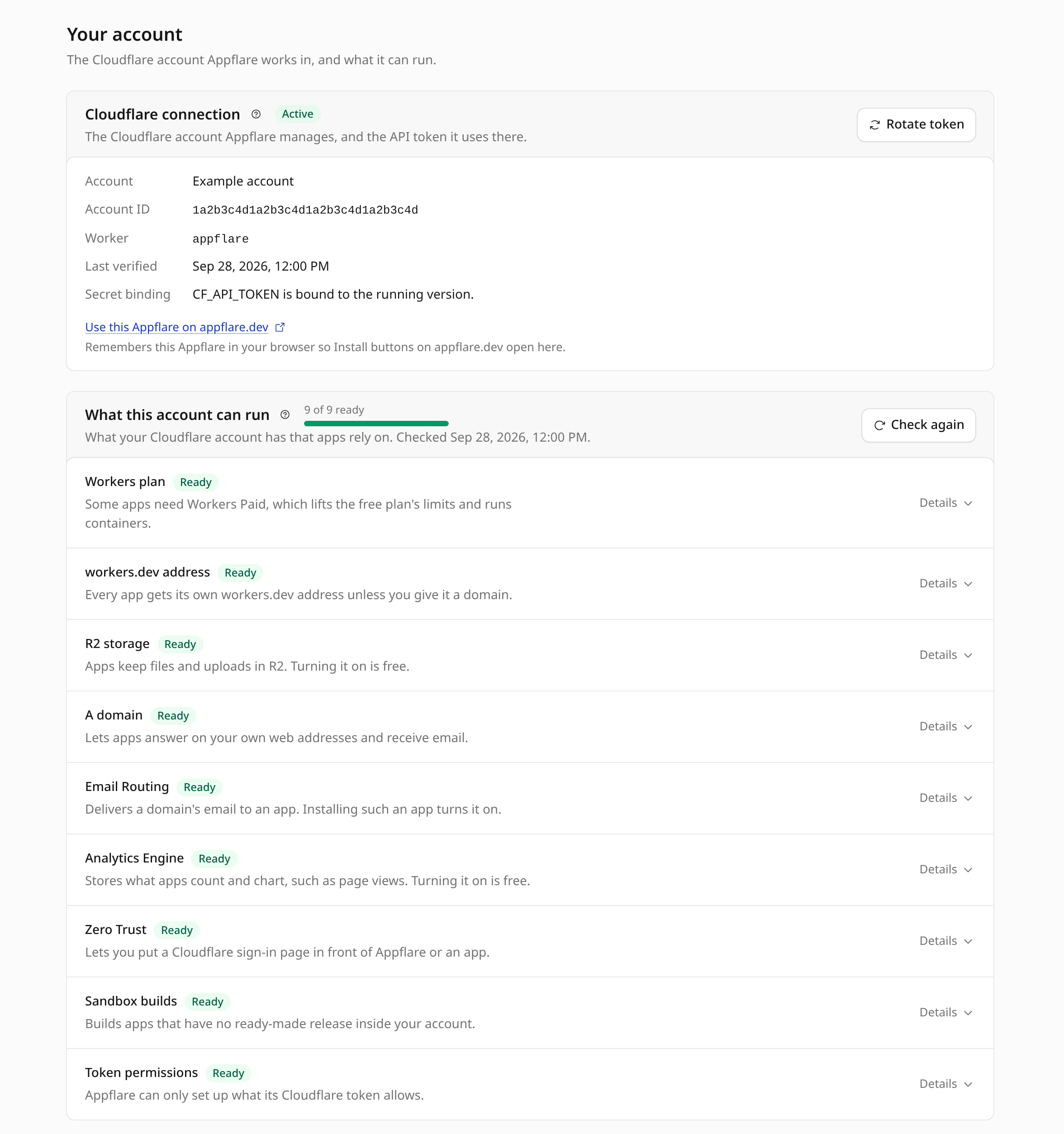Click the Ready badge next to Token permissions
This screenshot has height=1134, width=1064.
pos(228,1073)
